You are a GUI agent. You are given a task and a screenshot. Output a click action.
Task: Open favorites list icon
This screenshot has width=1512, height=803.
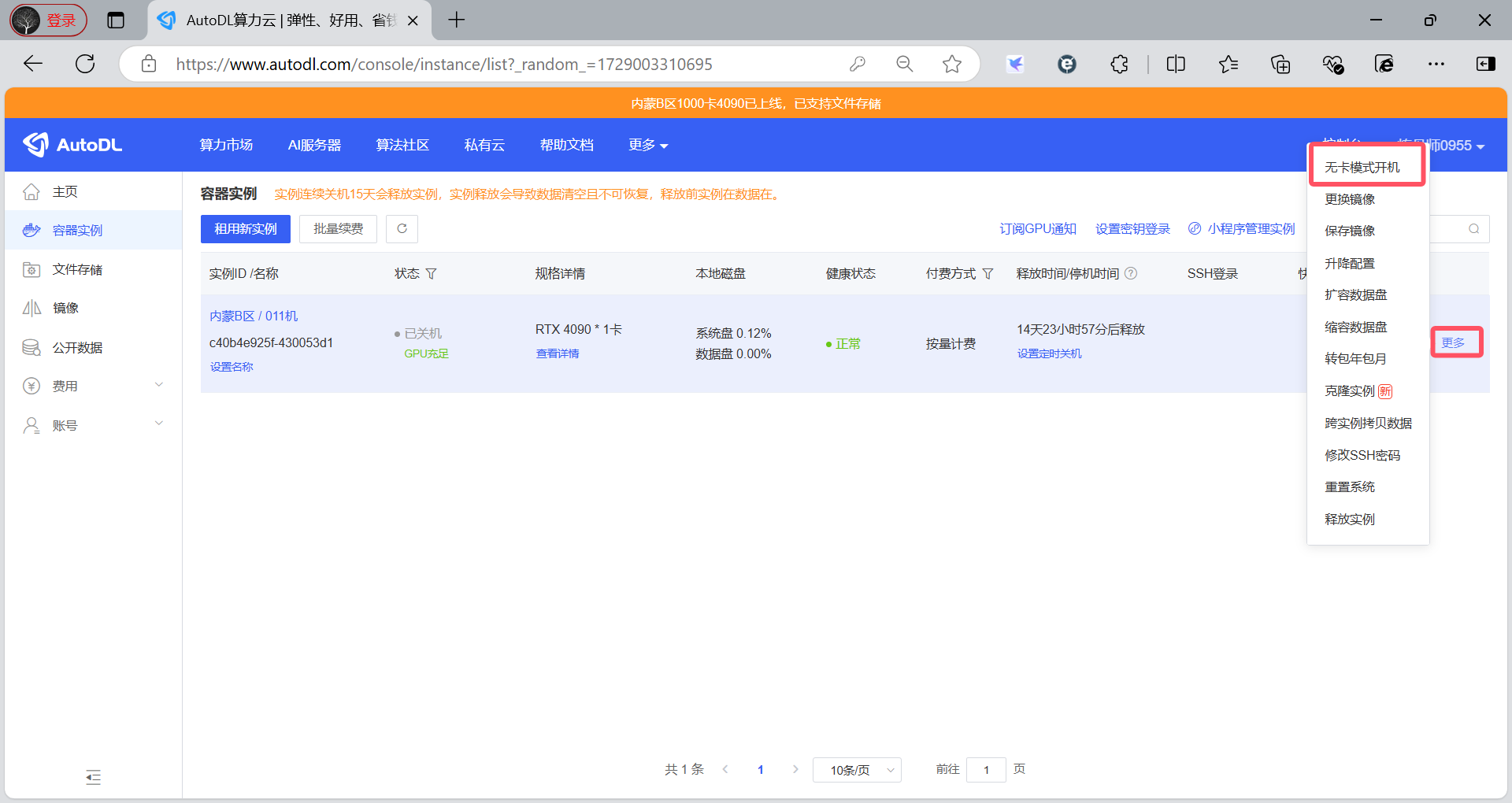[x=1228, y=64]
